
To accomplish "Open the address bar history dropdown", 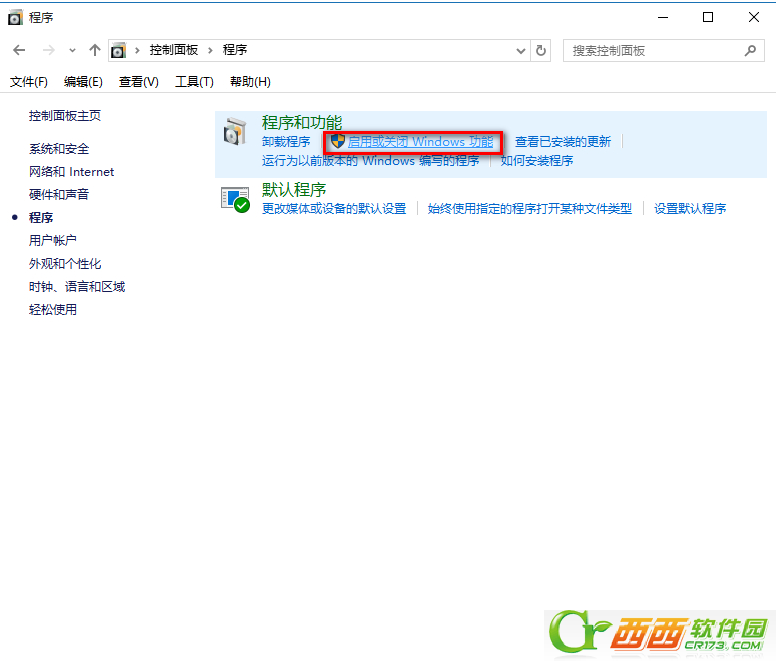I will coord(521,50).
